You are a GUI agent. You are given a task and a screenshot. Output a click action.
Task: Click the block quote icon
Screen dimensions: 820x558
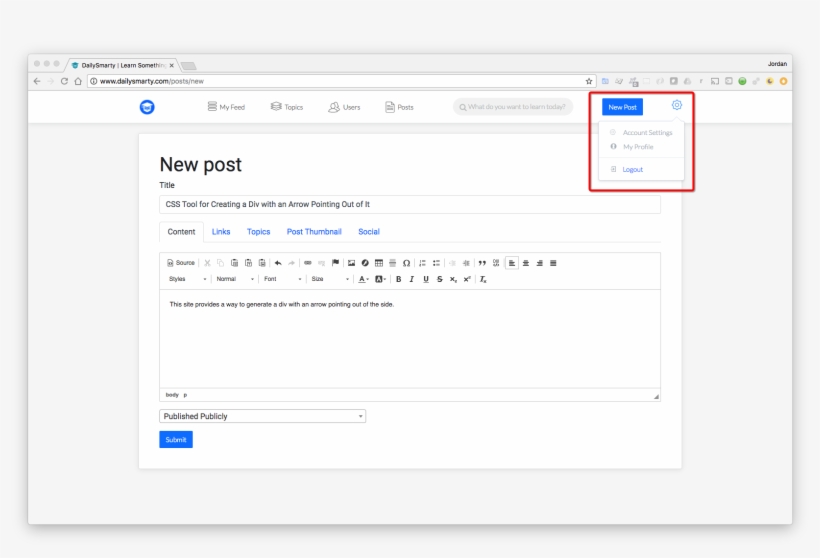pos(482,263)
